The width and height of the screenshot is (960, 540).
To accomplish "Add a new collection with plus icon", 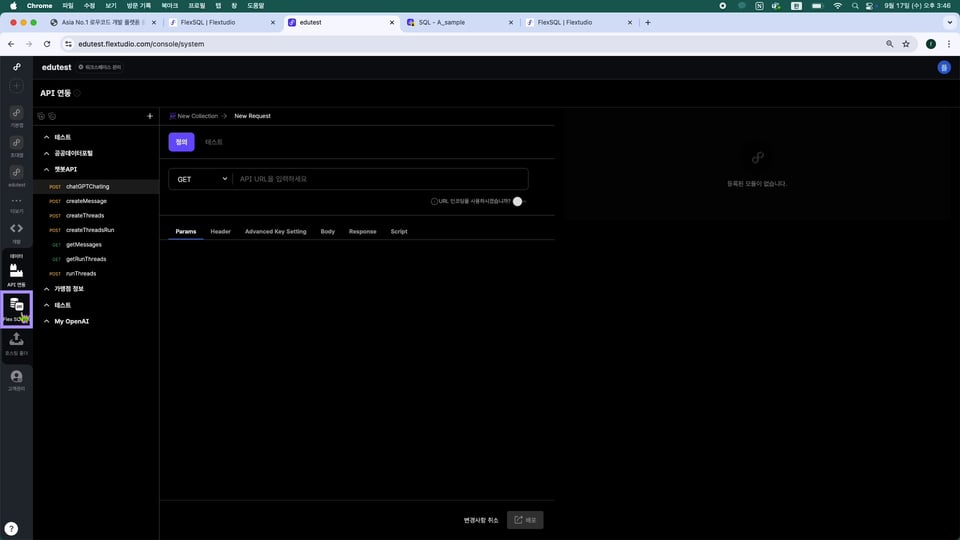I will pyautogui.click(x=149, y=116).
